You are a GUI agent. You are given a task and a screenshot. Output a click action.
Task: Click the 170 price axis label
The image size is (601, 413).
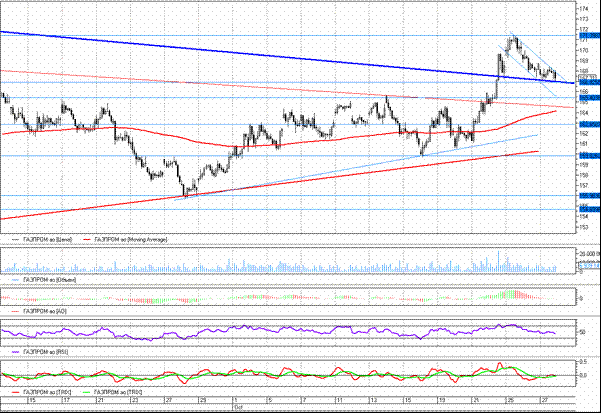pos(584,50)
